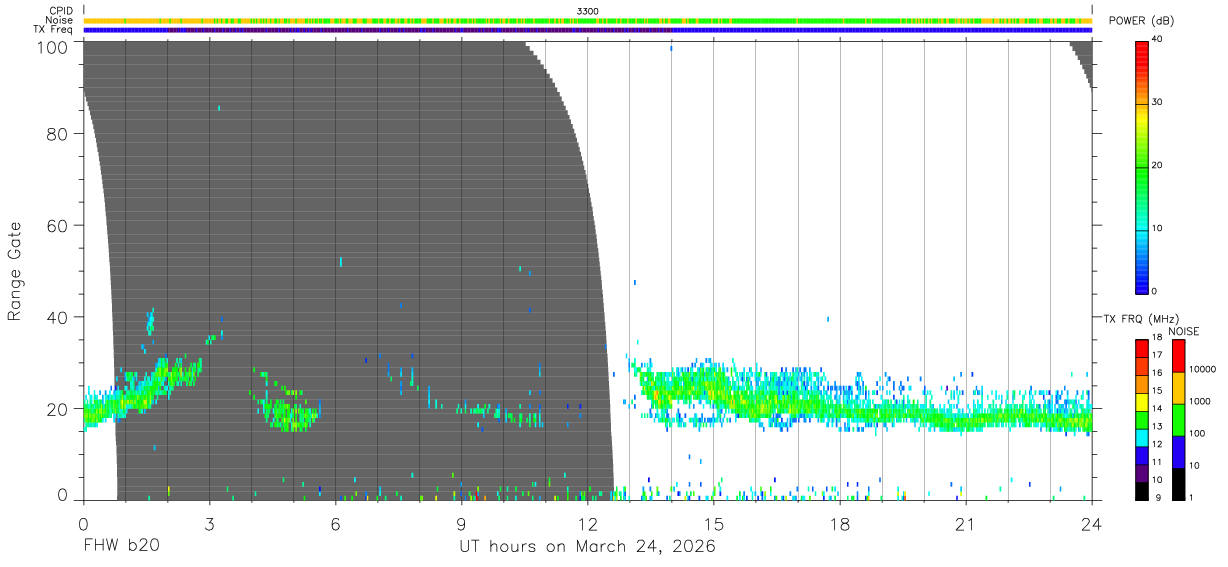Click the green swatch in the noise legend
This screenshot has width=1228, height=567.
coord(1178,420)
